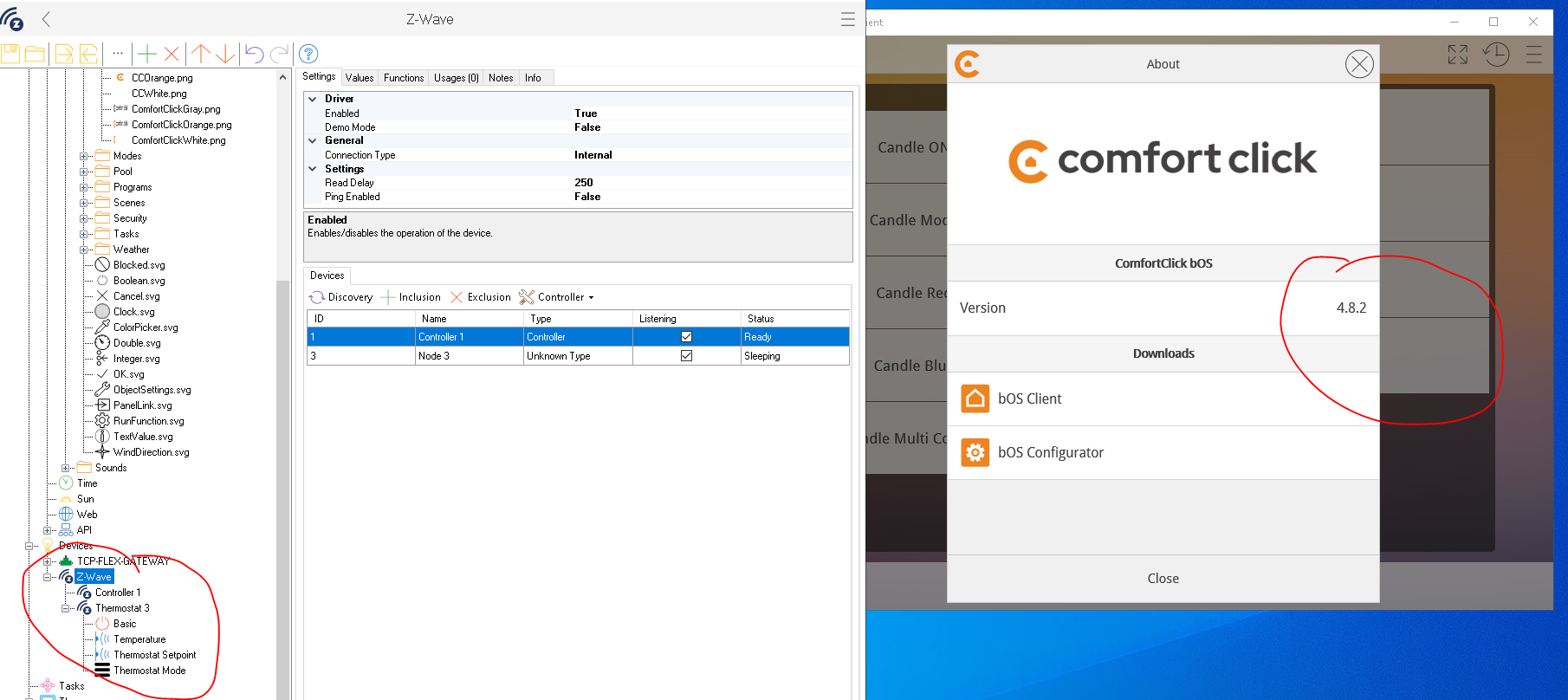The height and width of the screenshot is (700, 1568).
Task: Toggle Listening checkbox for Node 3
Action: coord(686,356)
